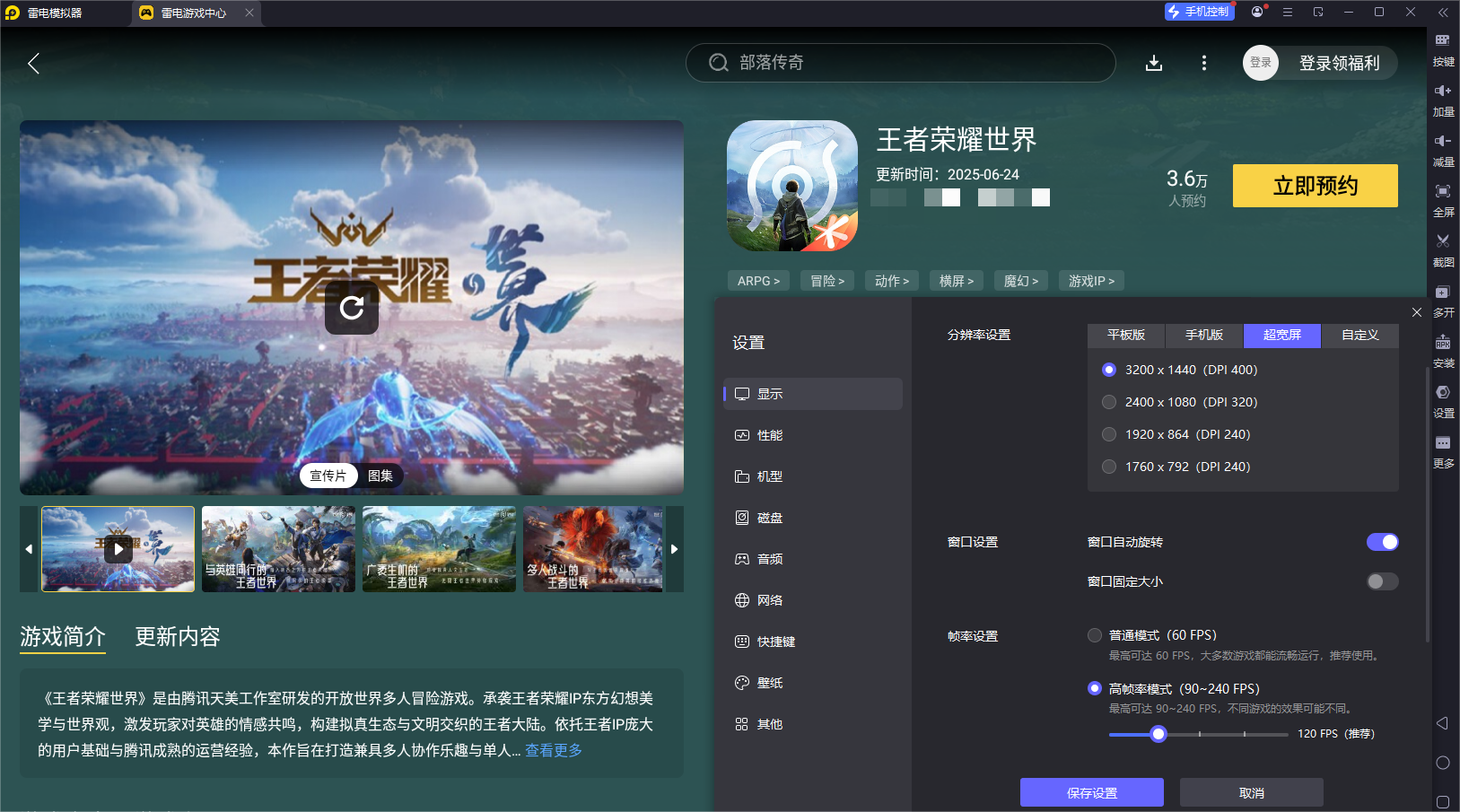Screen dimensions: 1460x812
Task: Toggle 窗口自动旋转 switch off
Action: click(1383, 542)
